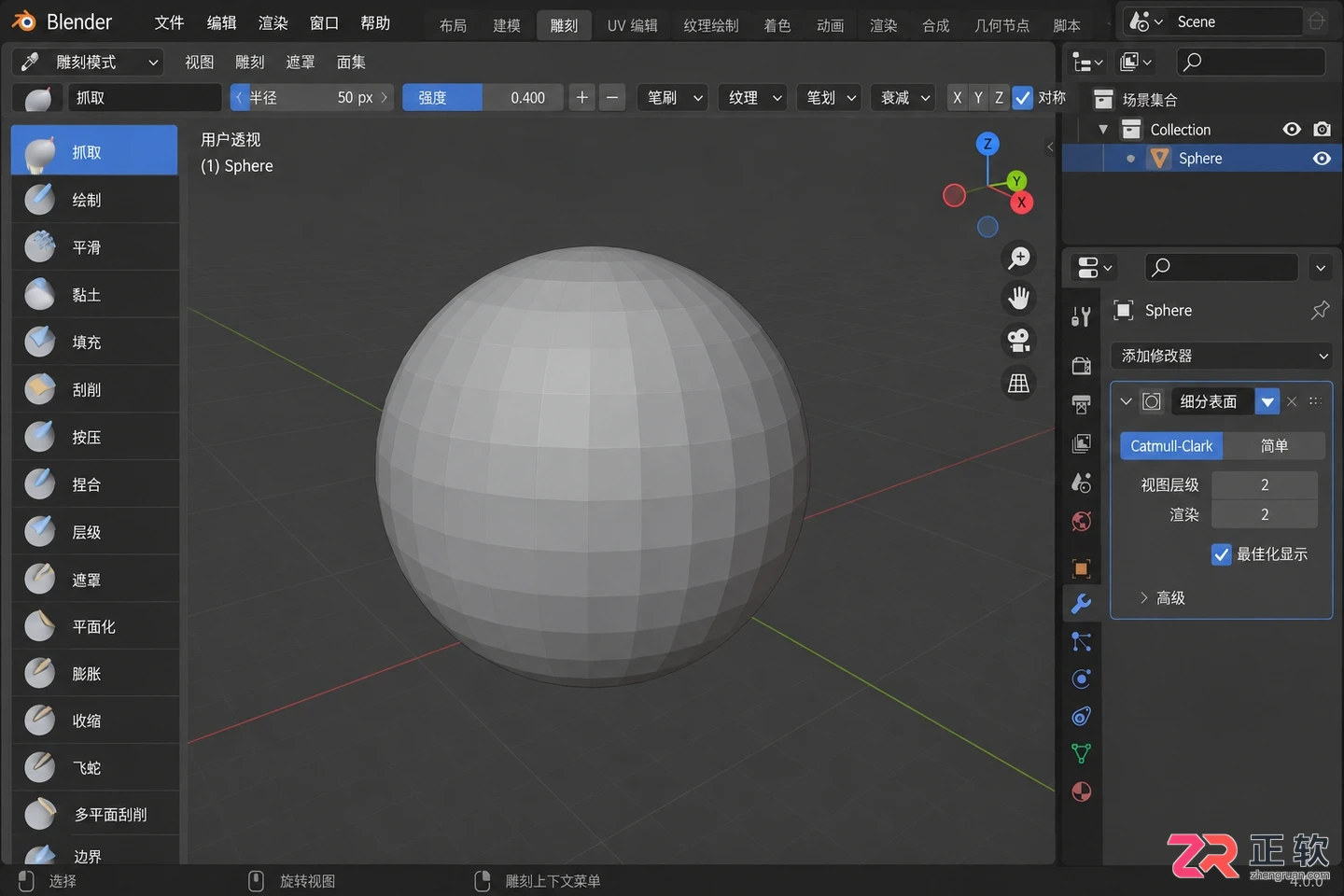Open the 雕刻模式 mode dropdown

tap(89, 63)
